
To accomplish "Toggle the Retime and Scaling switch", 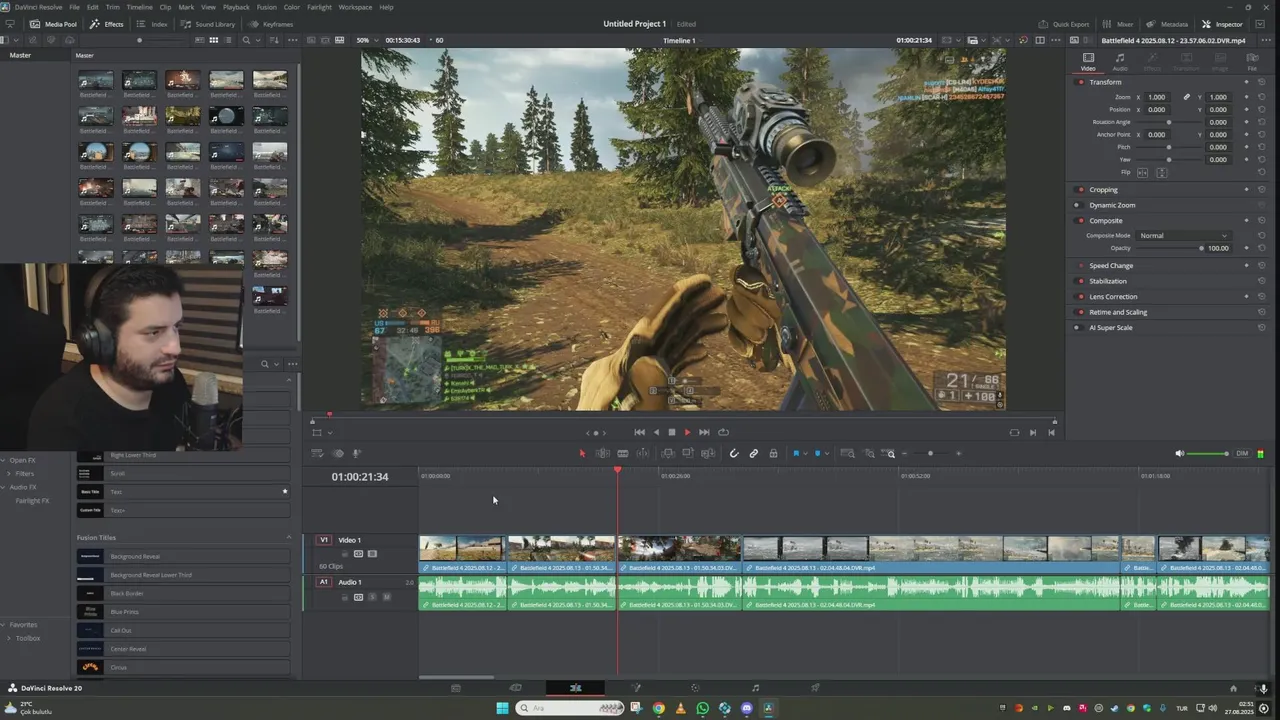I will tap(1080, 312).
